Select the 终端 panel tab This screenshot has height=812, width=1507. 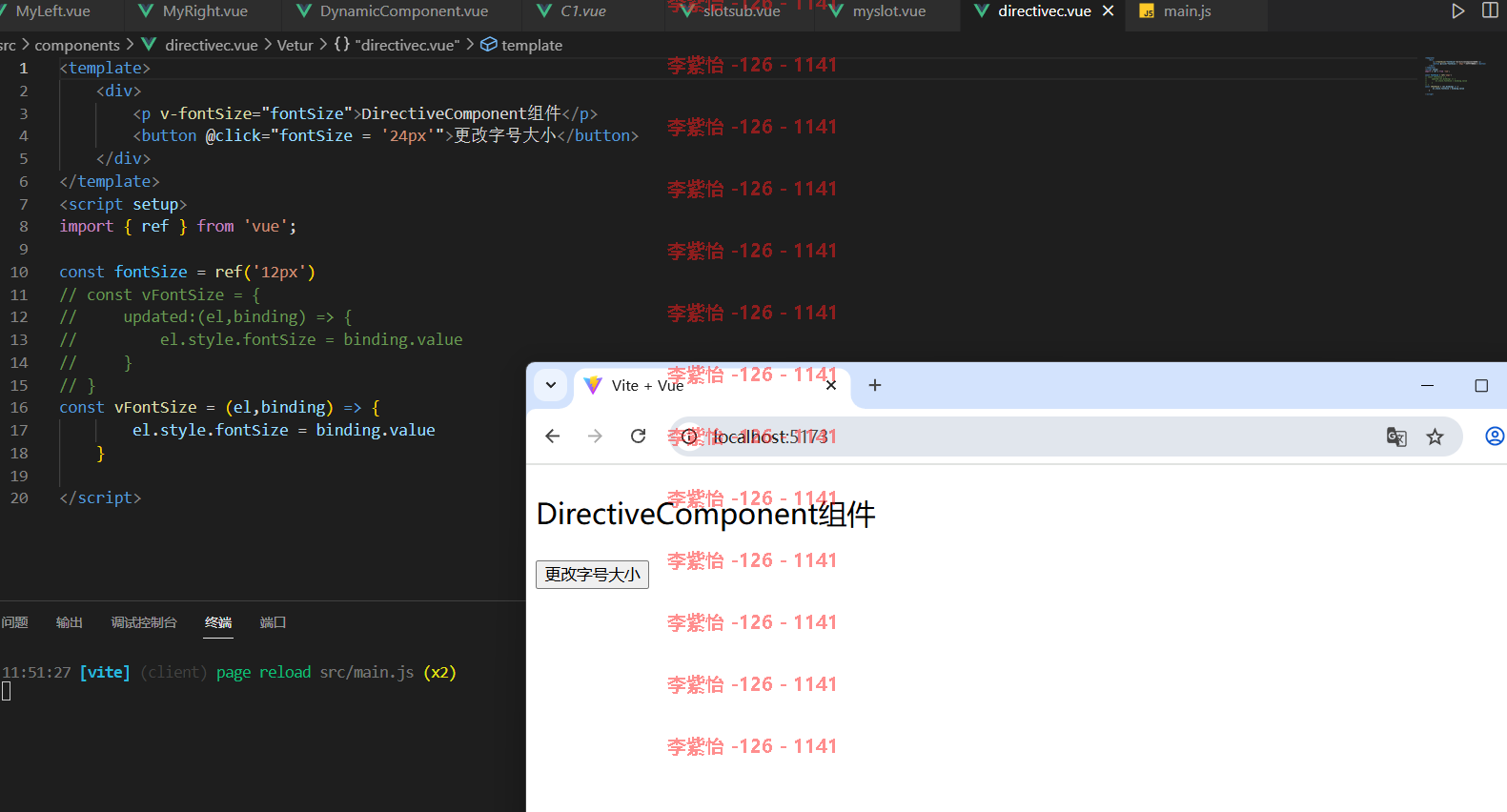click(x=218, y=622)
